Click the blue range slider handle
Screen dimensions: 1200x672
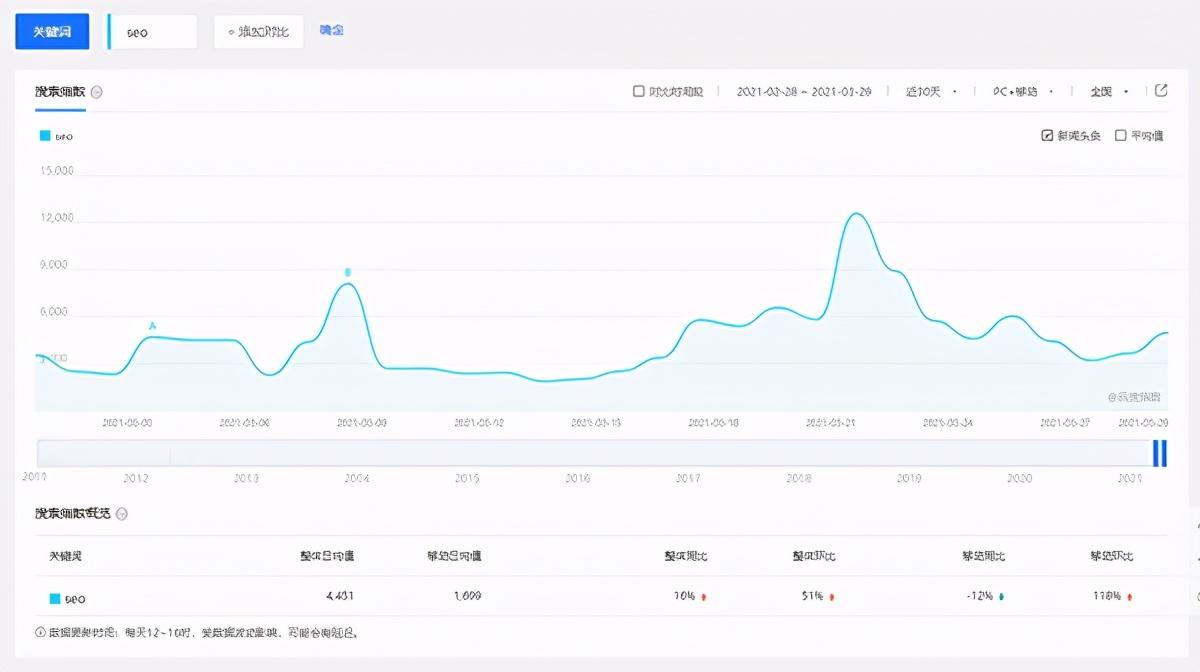tap(1160, 453)
